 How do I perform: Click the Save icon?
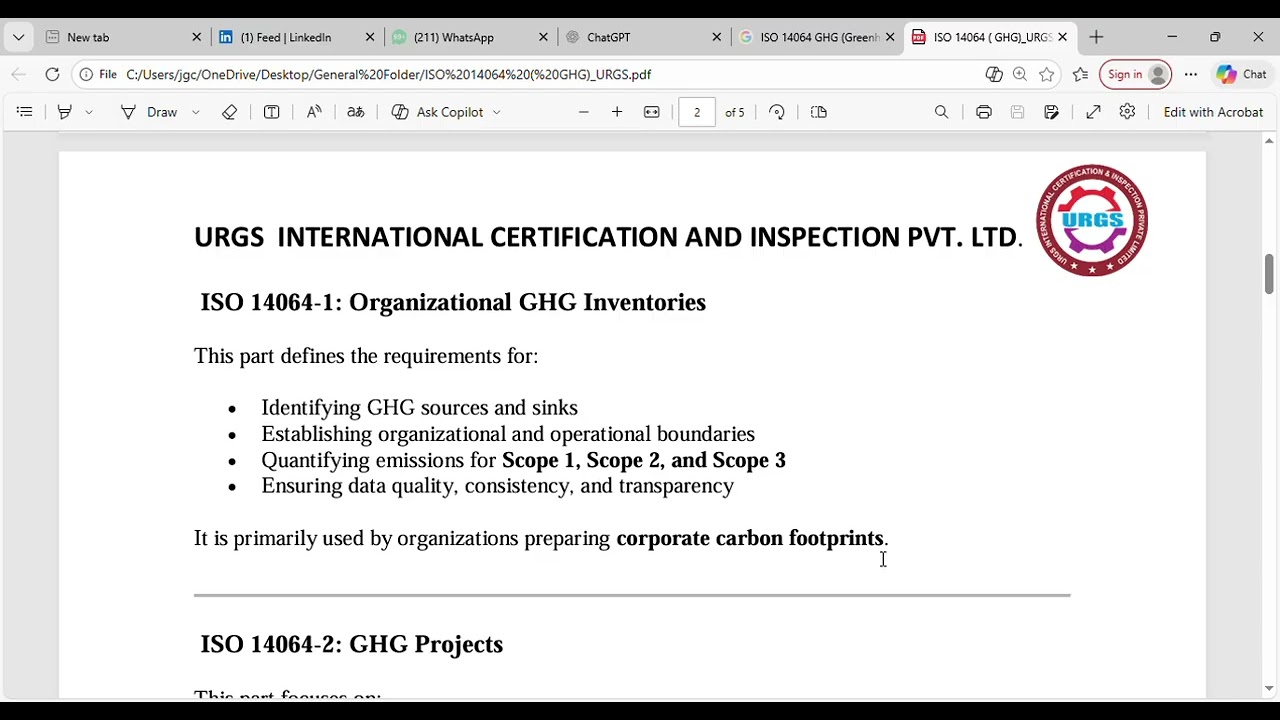(x=1017, y=112)
